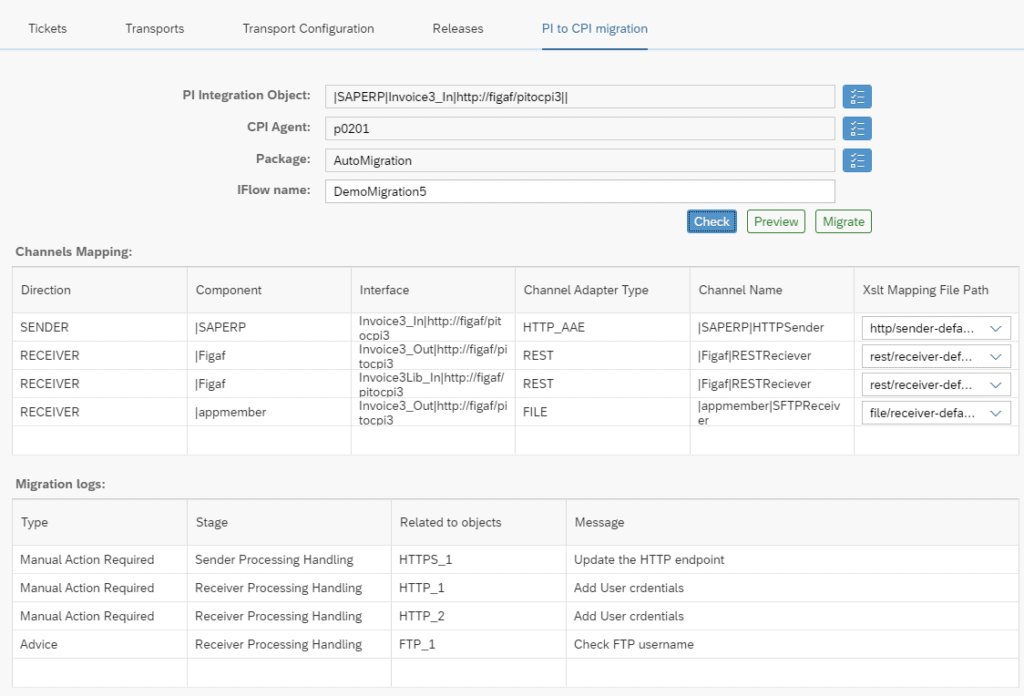
Task: Click 'Update the HTTP endpoint' message
Action: (649, 560)
